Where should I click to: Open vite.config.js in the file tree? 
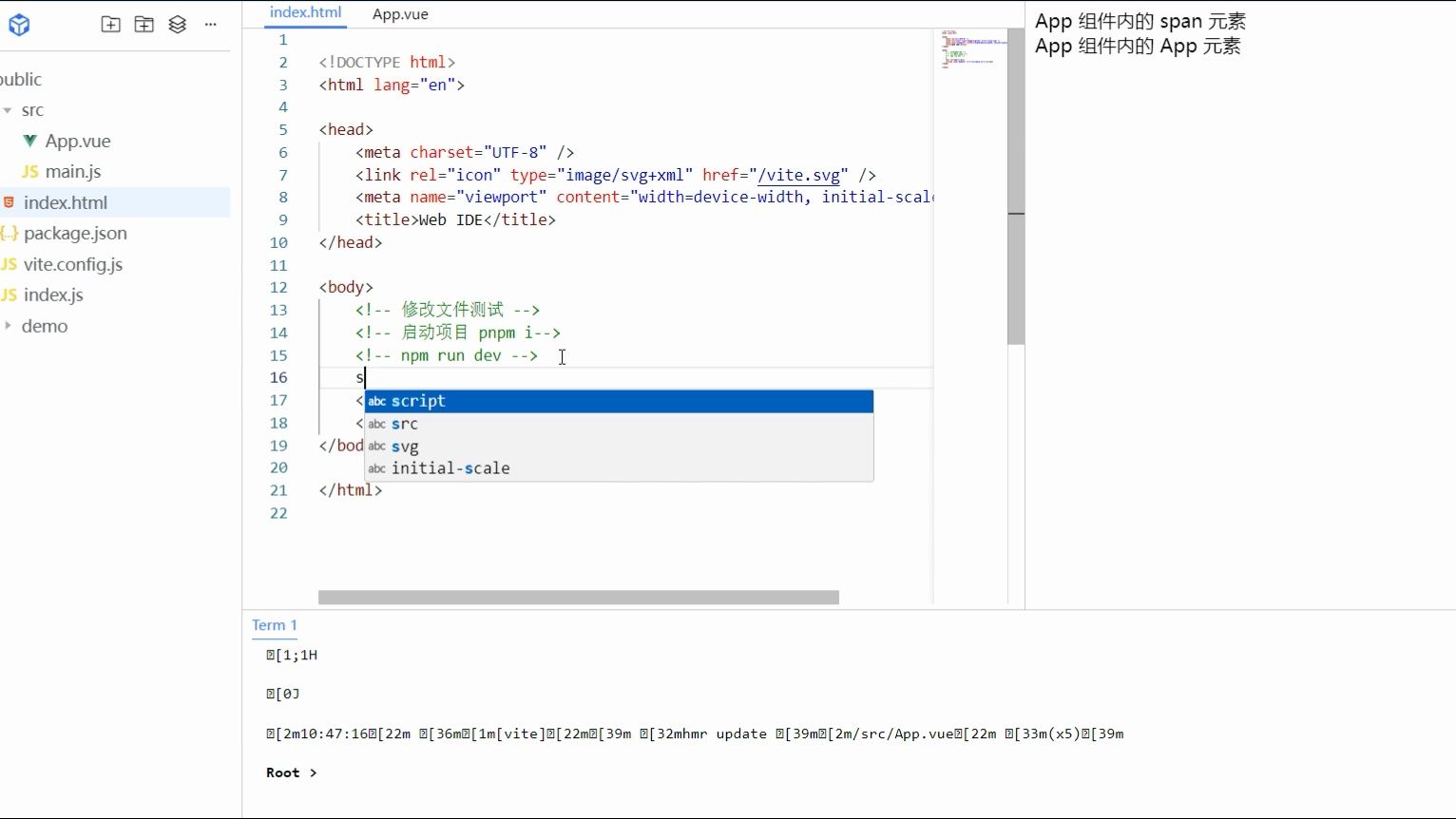pyautogui.click(x=73, y=264)
